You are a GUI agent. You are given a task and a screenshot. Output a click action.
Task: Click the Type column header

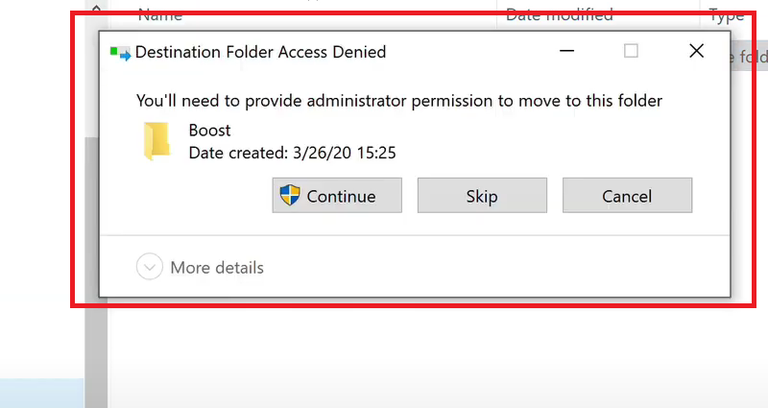pyautogui.click(x=727, y=15)
